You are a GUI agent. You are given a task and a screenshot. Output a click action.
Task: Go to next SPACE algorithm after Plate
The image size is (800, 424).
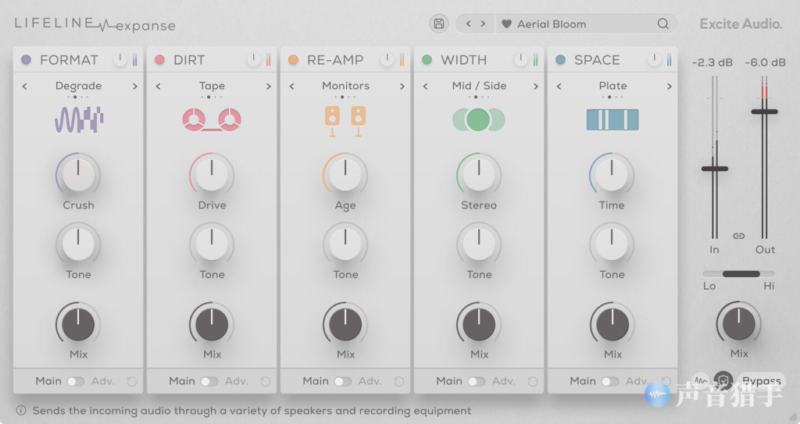(669, 86)
